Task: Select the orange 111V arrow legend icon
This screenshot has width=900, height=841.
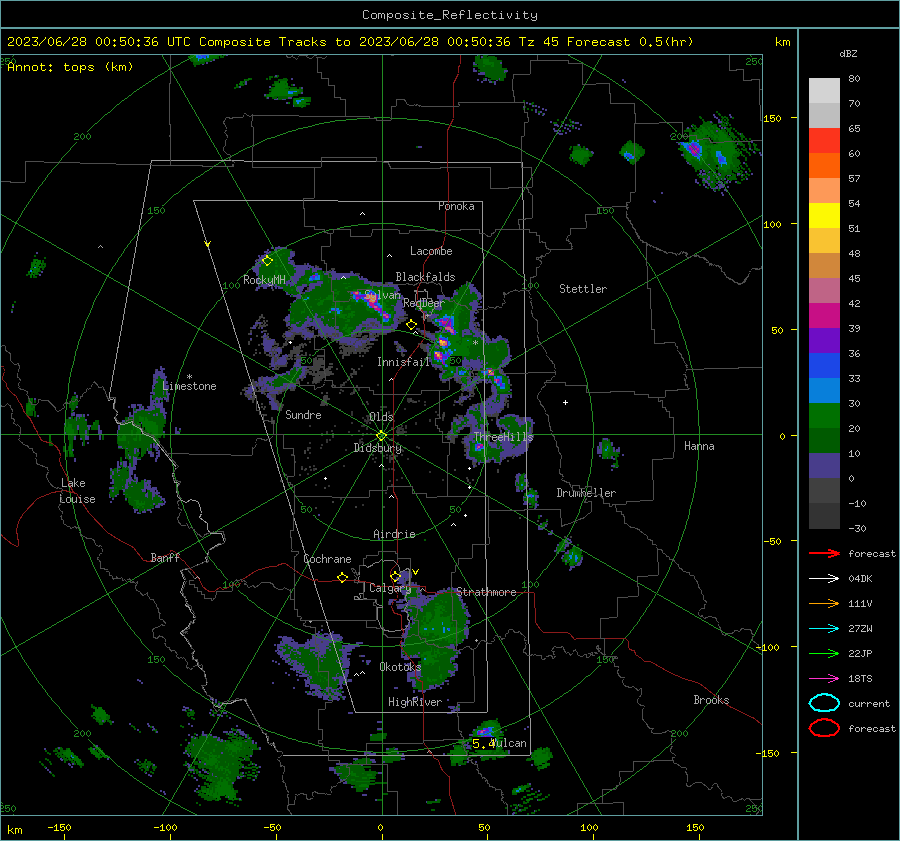Action: (824, 603)
